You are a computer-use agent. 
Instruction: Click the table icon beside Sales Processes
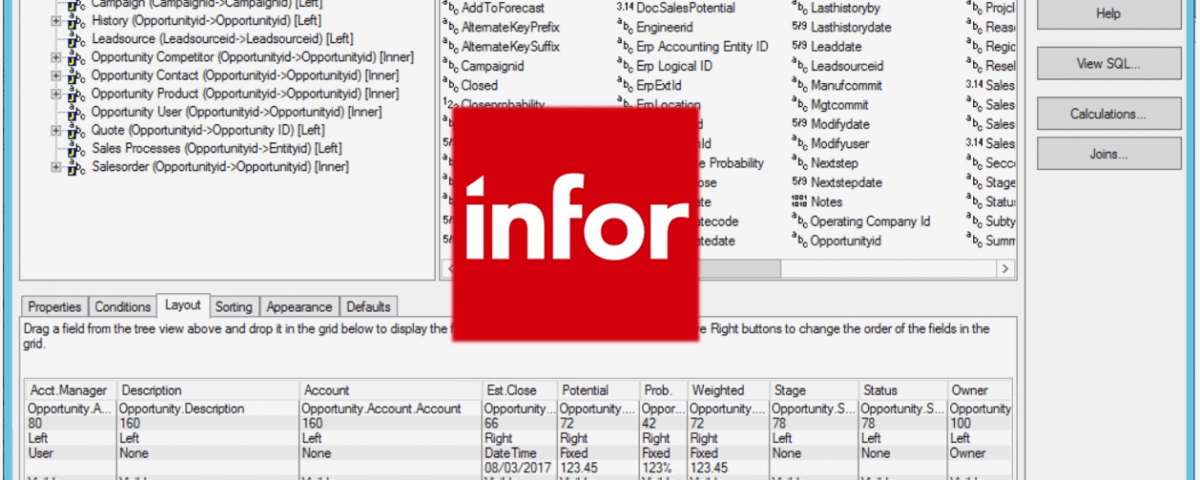77,148
